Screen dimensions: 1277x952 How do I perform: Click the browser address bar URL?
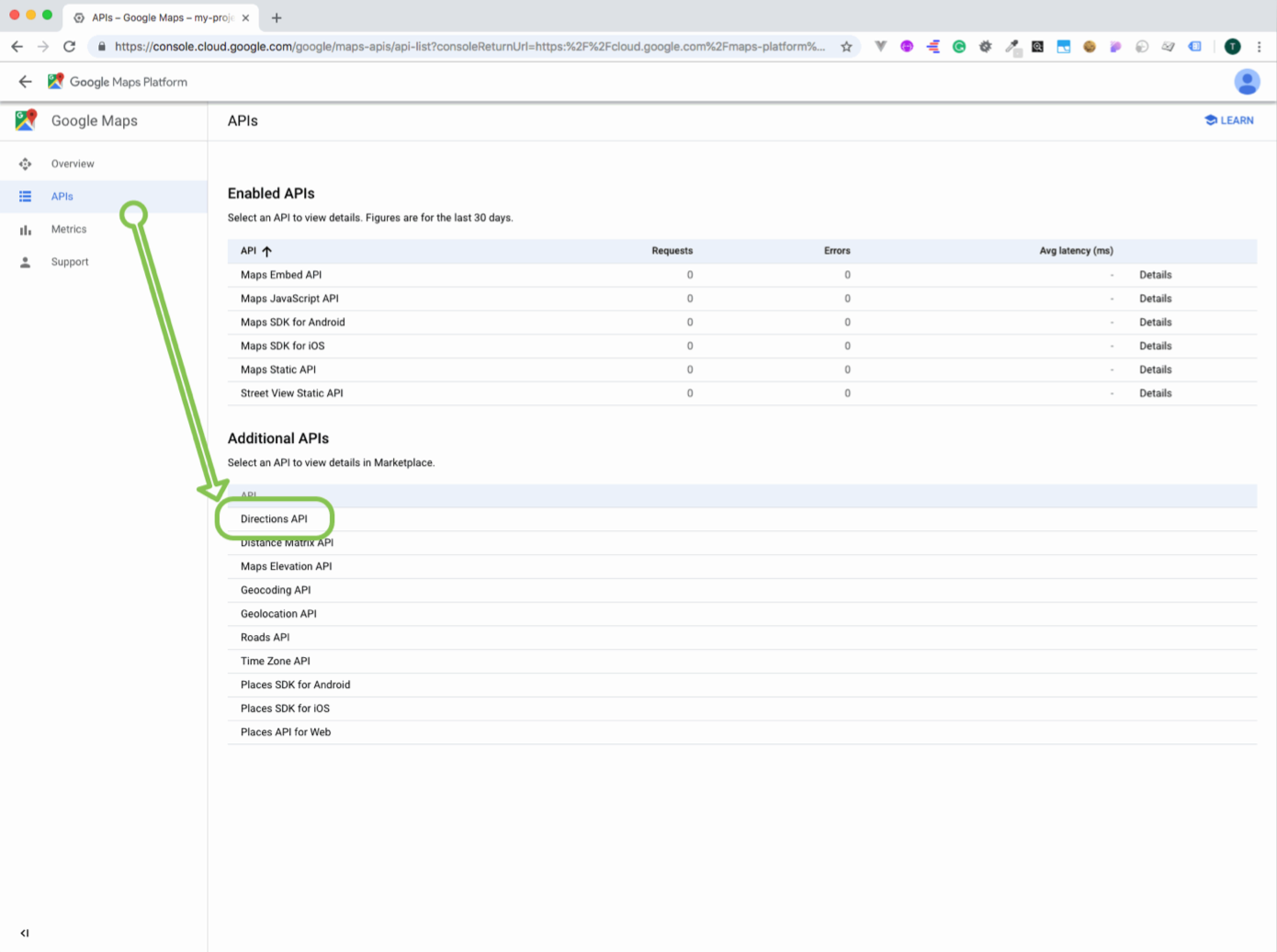tap(469, 46)
